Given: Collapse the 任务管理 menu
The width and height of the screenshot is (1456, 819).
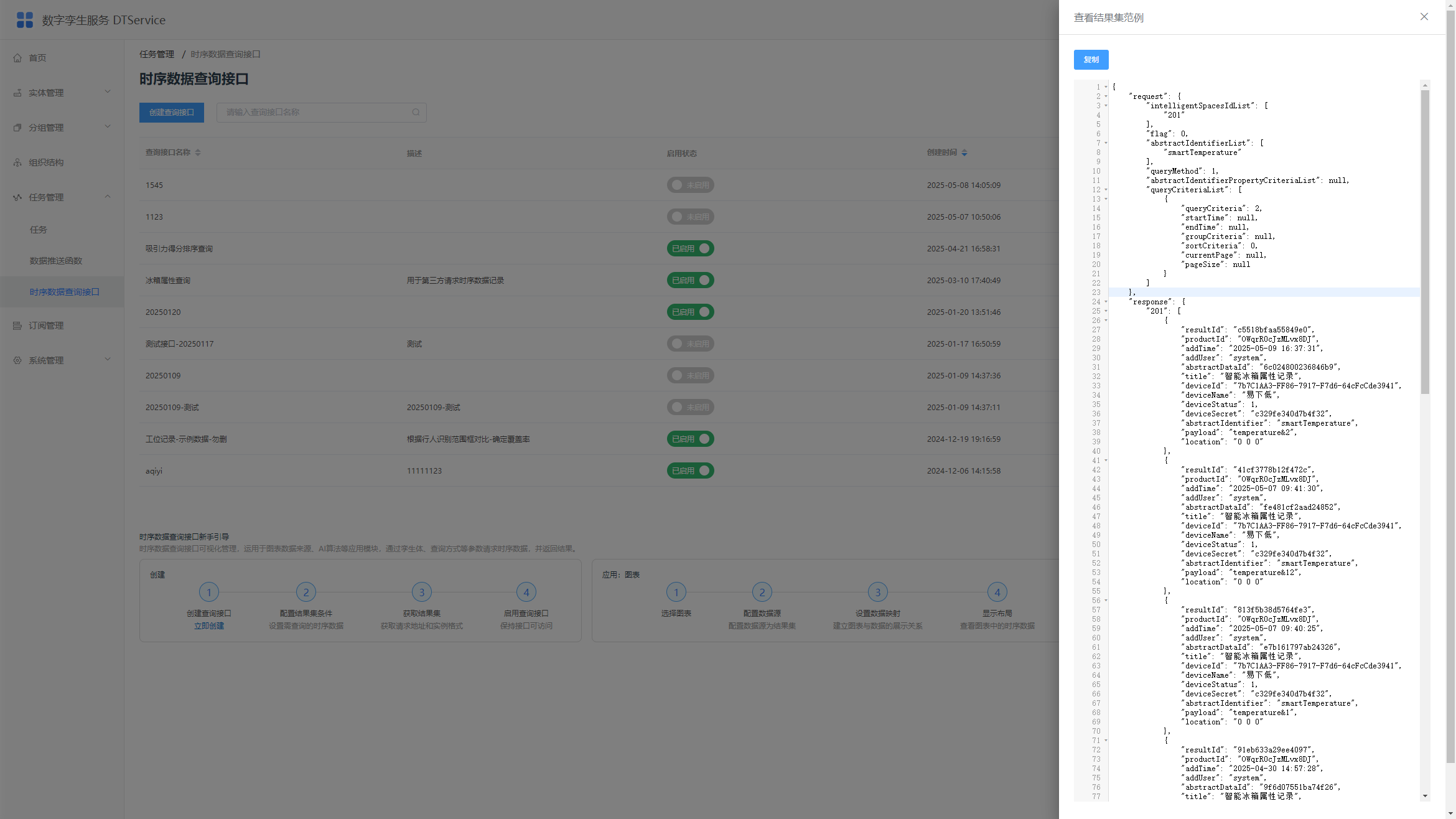Looking at the screenshot, I should [62, 197].
